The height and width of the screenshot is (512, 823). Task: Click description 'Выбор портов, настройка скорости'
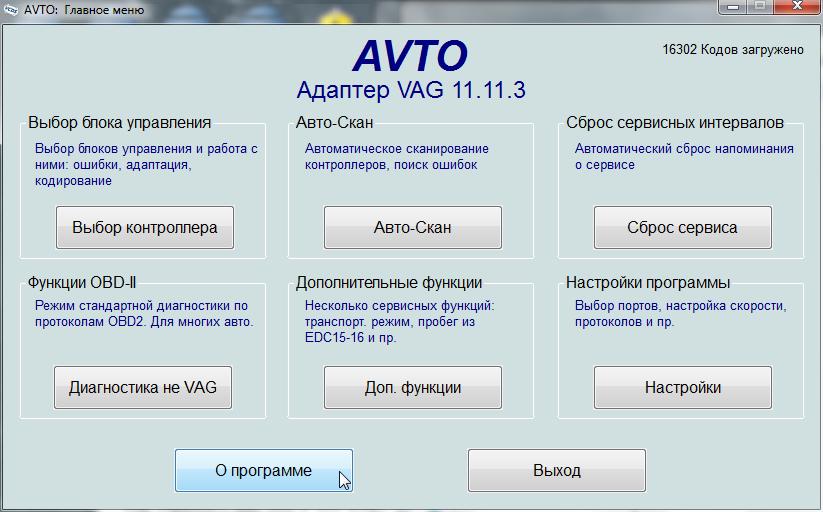click(680, 314)
